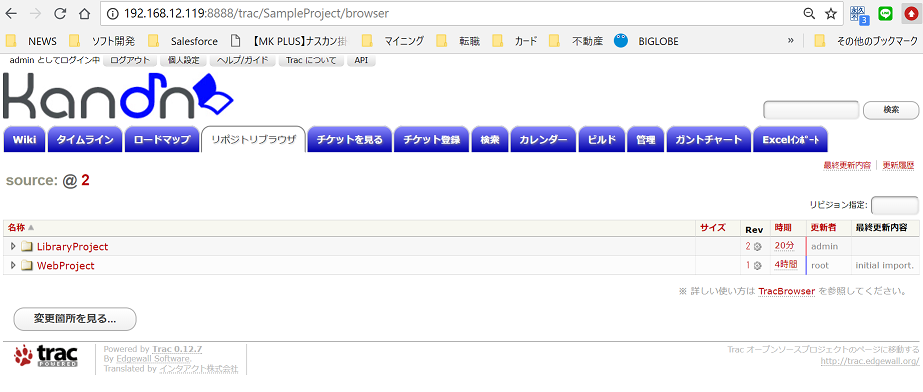923x392 pixels.
Task: Open the タイムライン tab
Action: point(85,139)
